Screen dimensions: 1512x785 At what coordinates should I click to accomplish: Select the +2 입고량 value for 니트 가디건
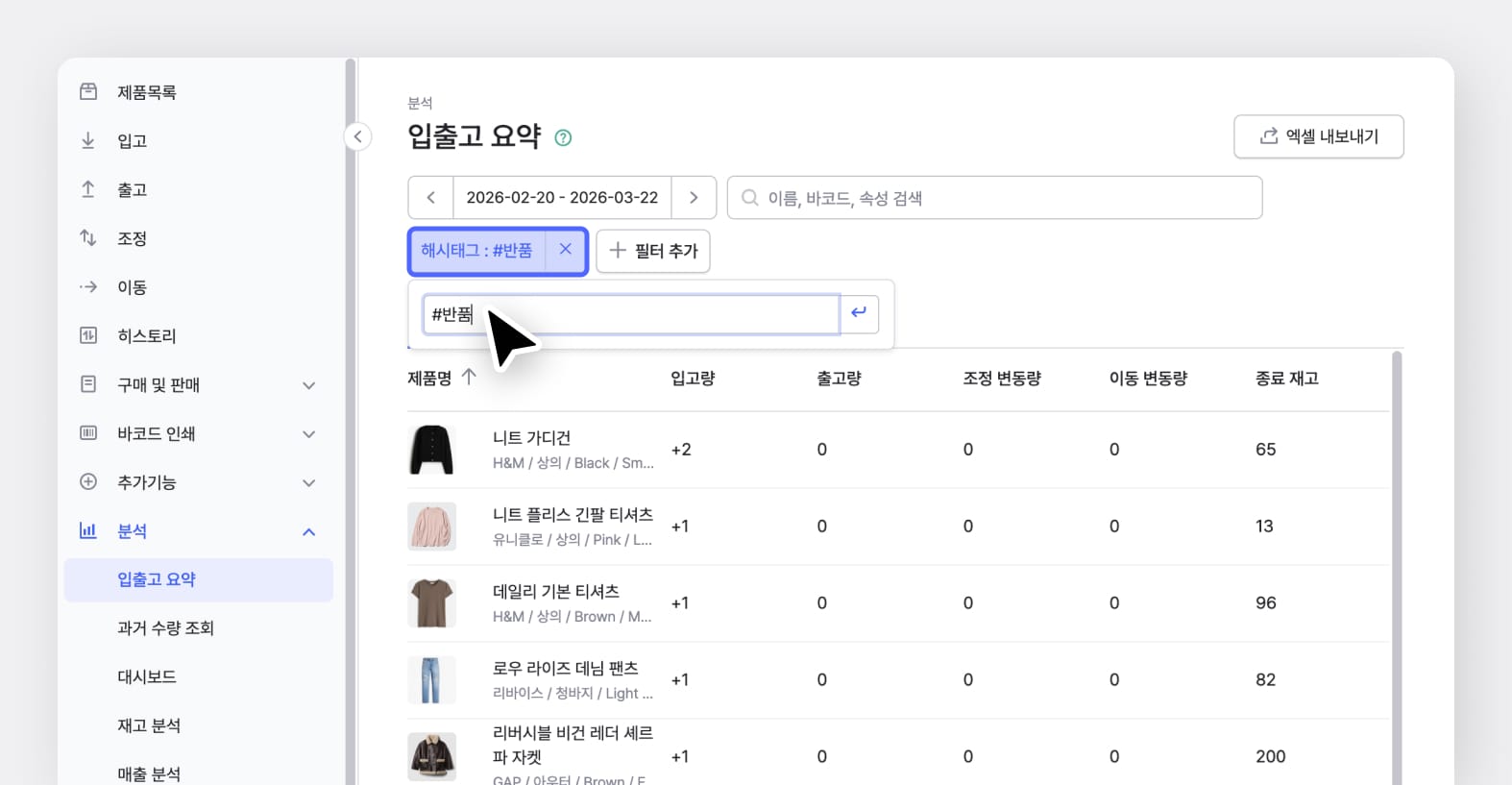(x=681, y=450)
